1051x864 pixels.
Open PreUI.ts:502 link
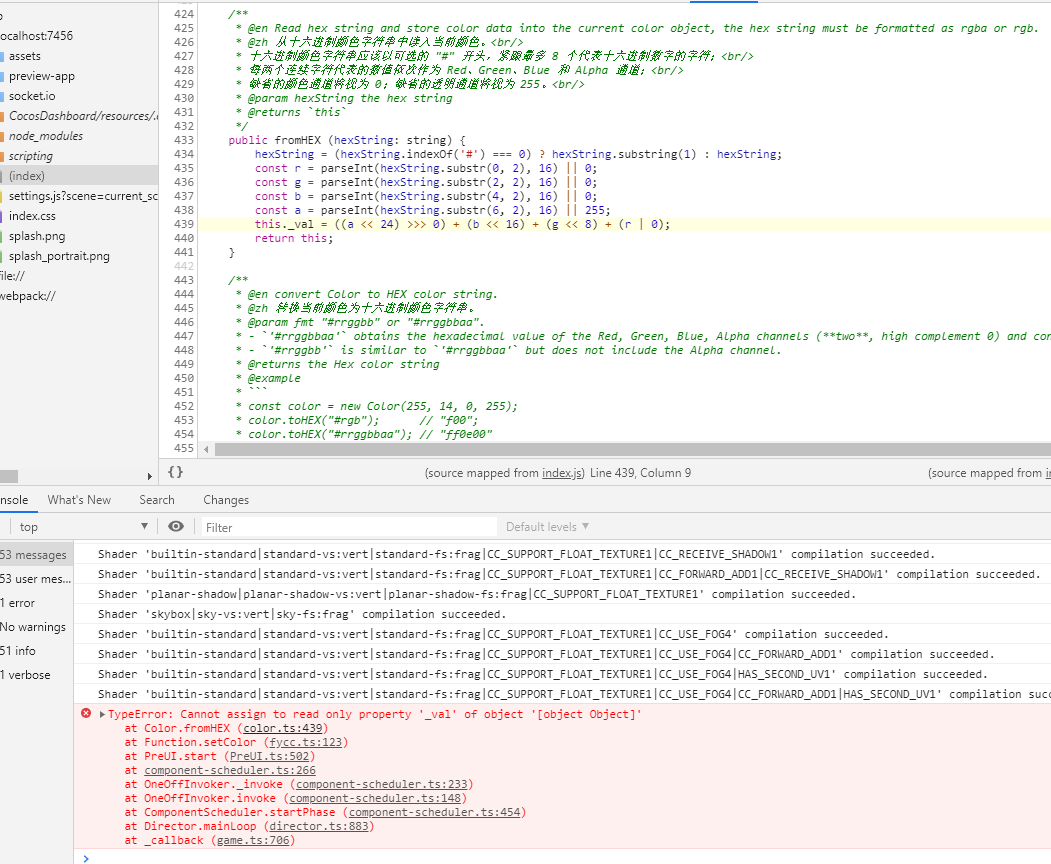(x=269, y=757)
